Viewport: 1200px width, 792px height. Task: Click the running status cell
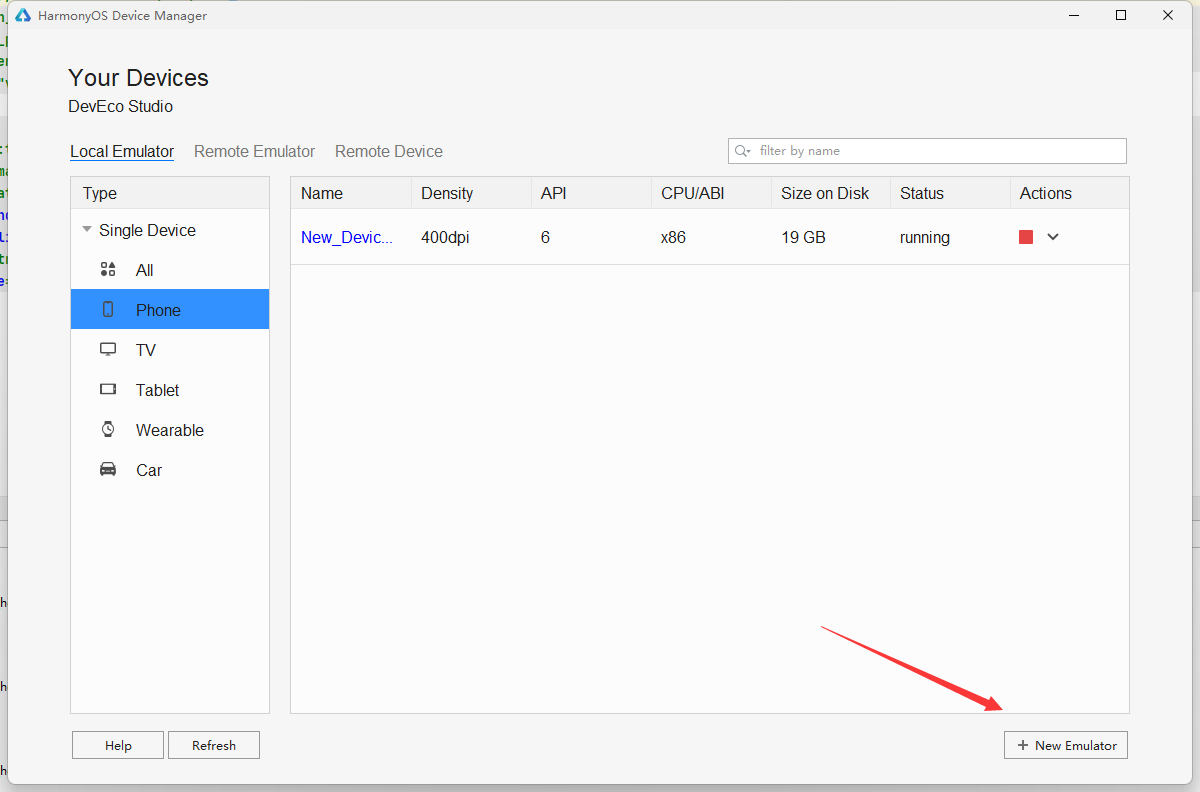(925, 237)
